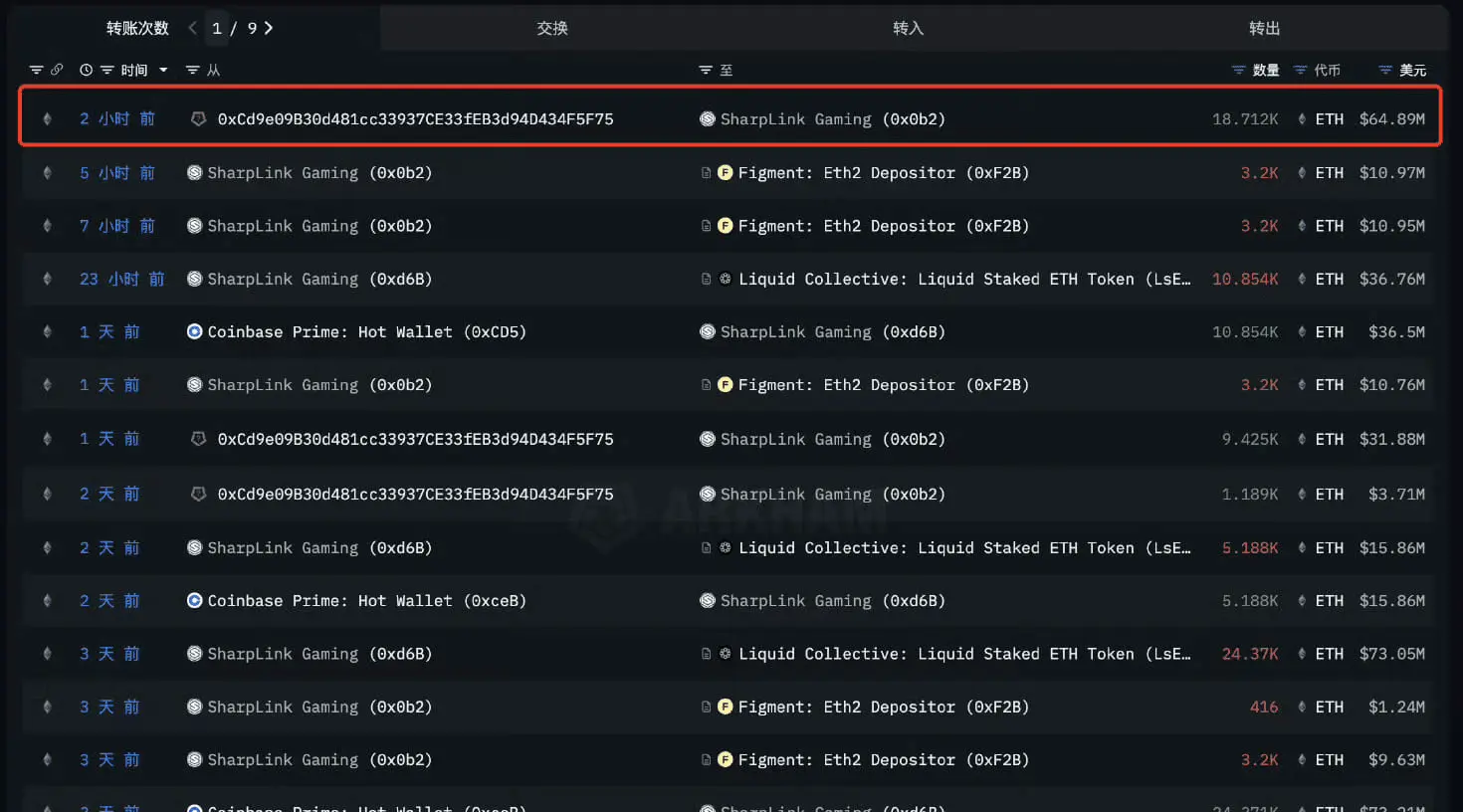Open the '2 小时 前' transaction time link
The width and height of the screenshot is (1463, 812).
[x=117, y=118]
